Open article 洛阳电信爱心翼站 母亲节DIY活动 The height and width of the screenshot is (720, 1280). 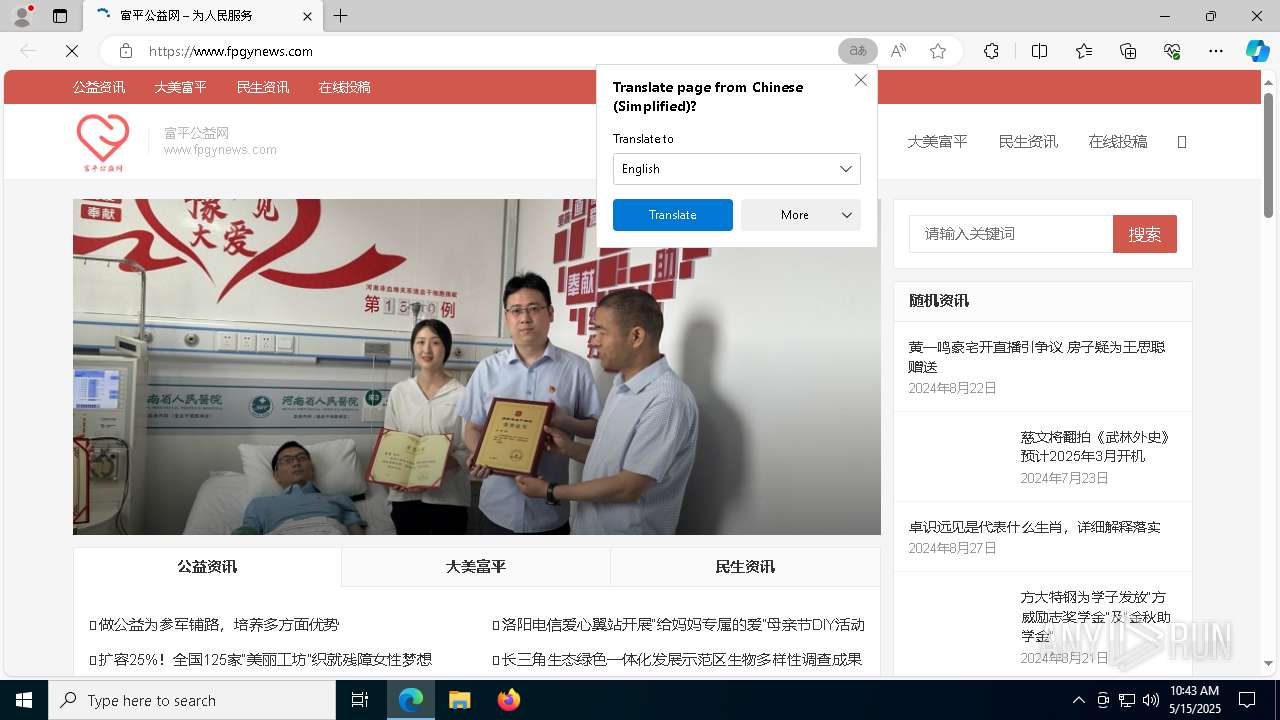[682, 624]
